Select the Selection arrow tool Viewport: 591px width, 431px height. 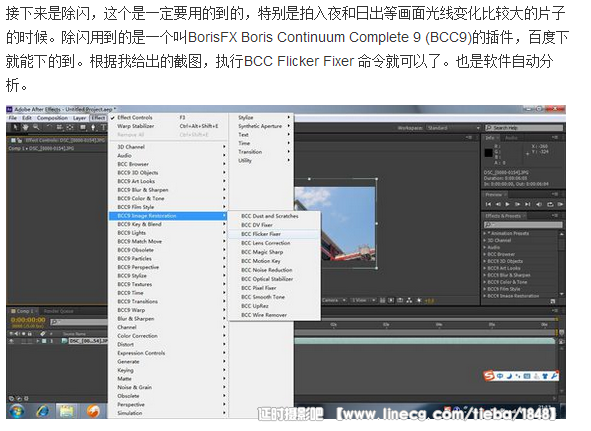[x=15, y=127]
